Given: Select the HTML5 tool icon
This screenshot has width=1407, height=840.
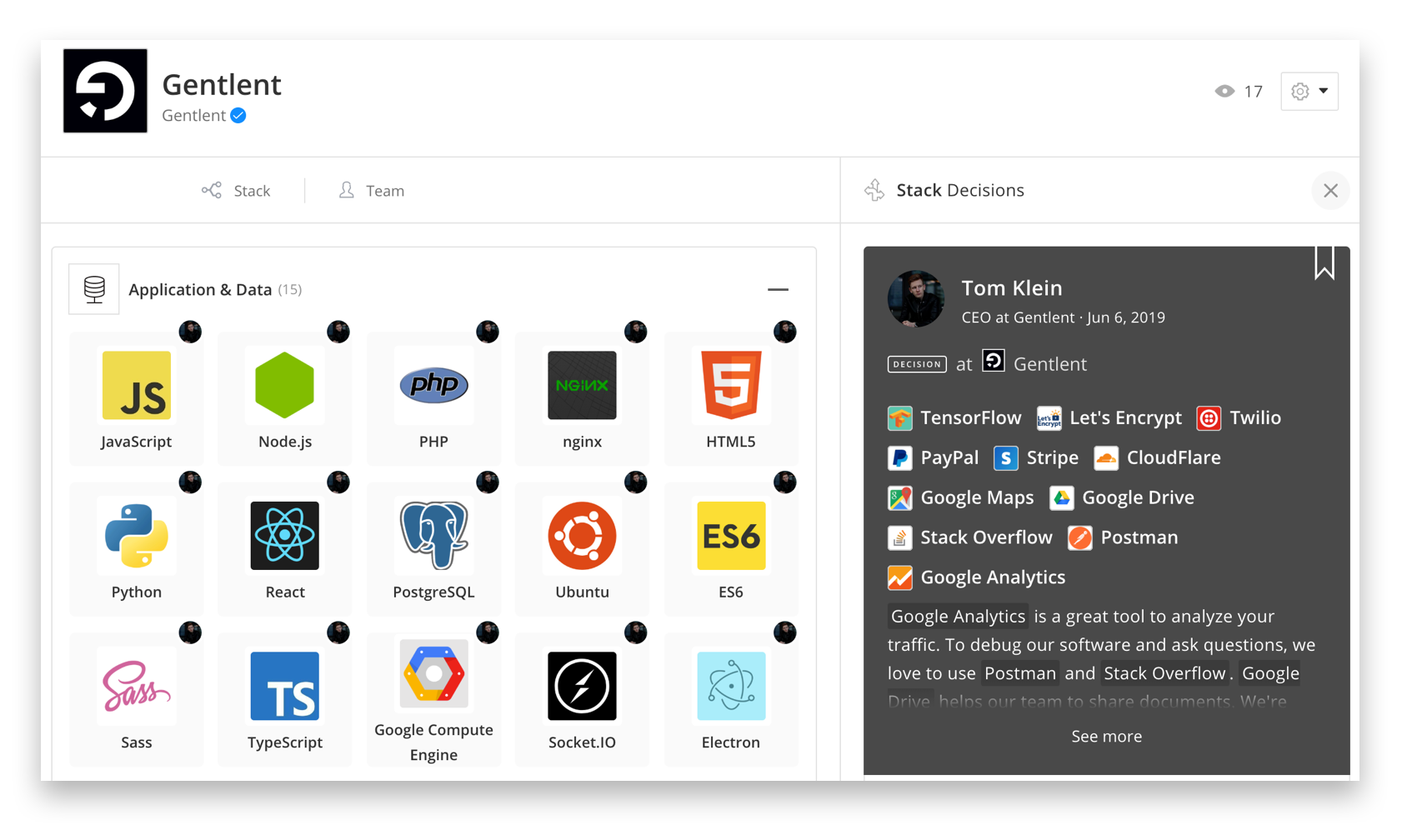Looking at the screenshot, I should pyautogui.click(x=730, y=385).
